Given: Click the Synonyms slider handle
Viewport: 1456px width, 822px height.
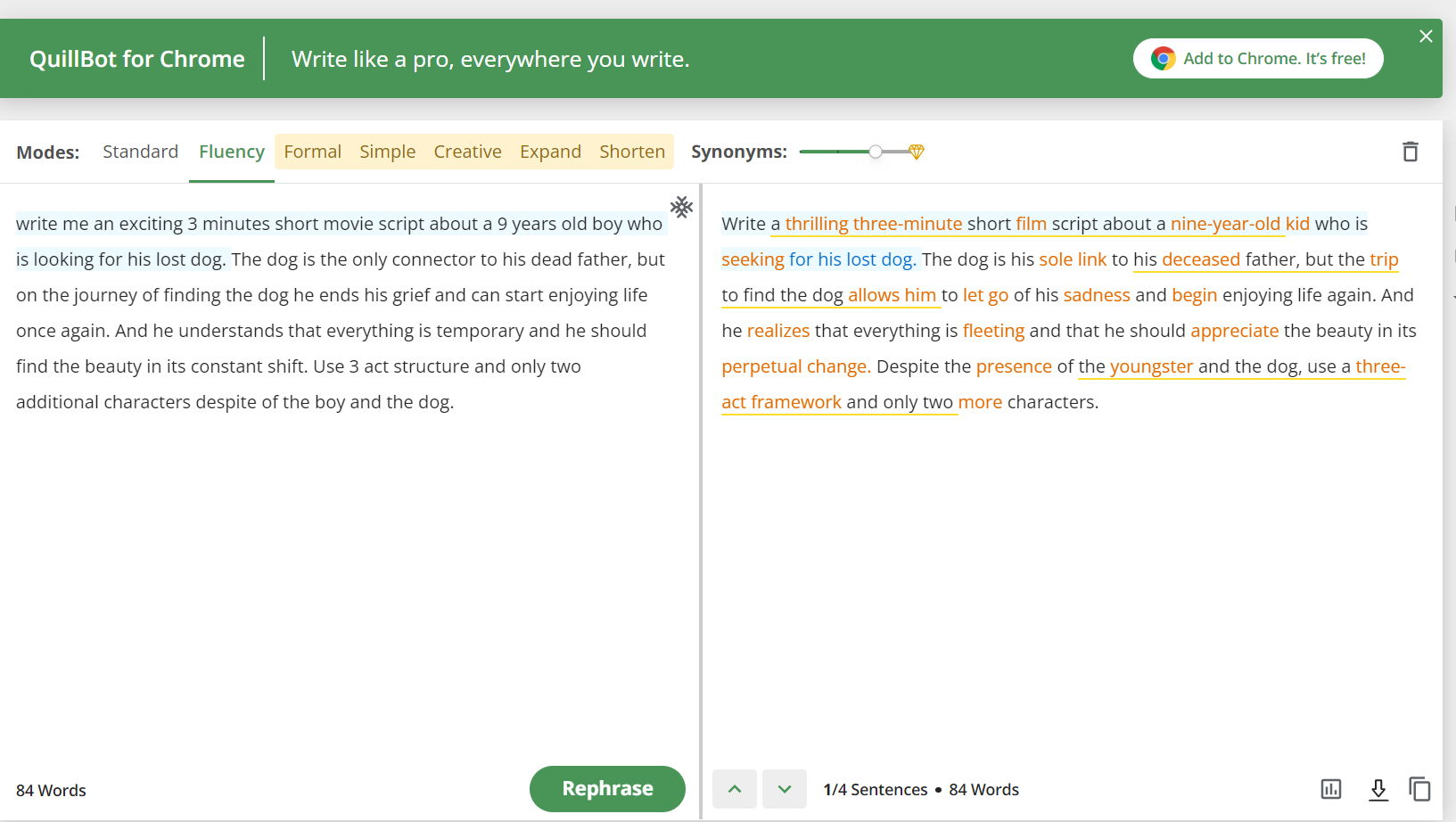Looking at the screenshot, I should pos(876,152).
